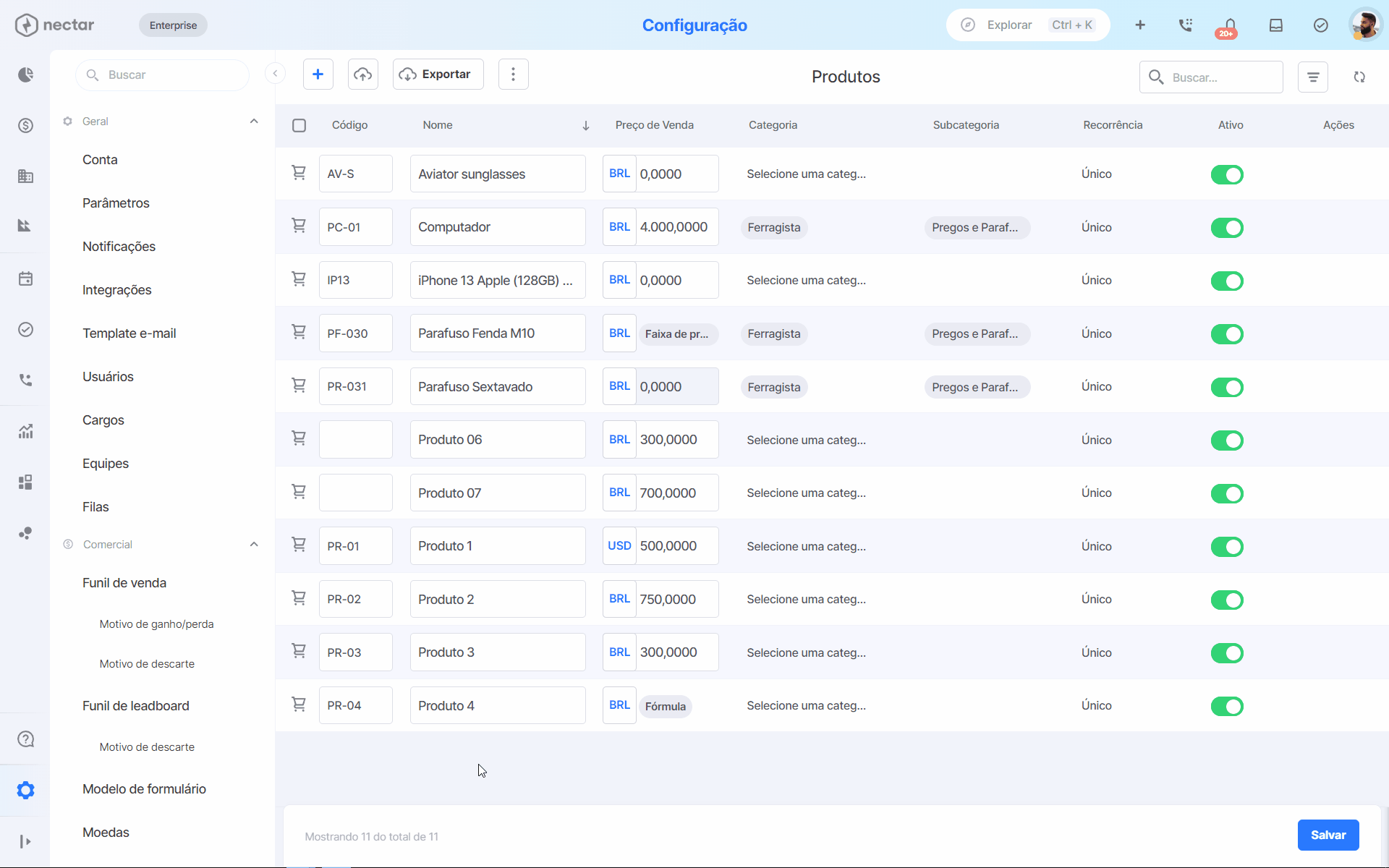Image resolution: width=1389 pixels, height=868 pixels.
Task: Open the dollar sign deals sidebar icon
Action: click(x=25, y=126)
